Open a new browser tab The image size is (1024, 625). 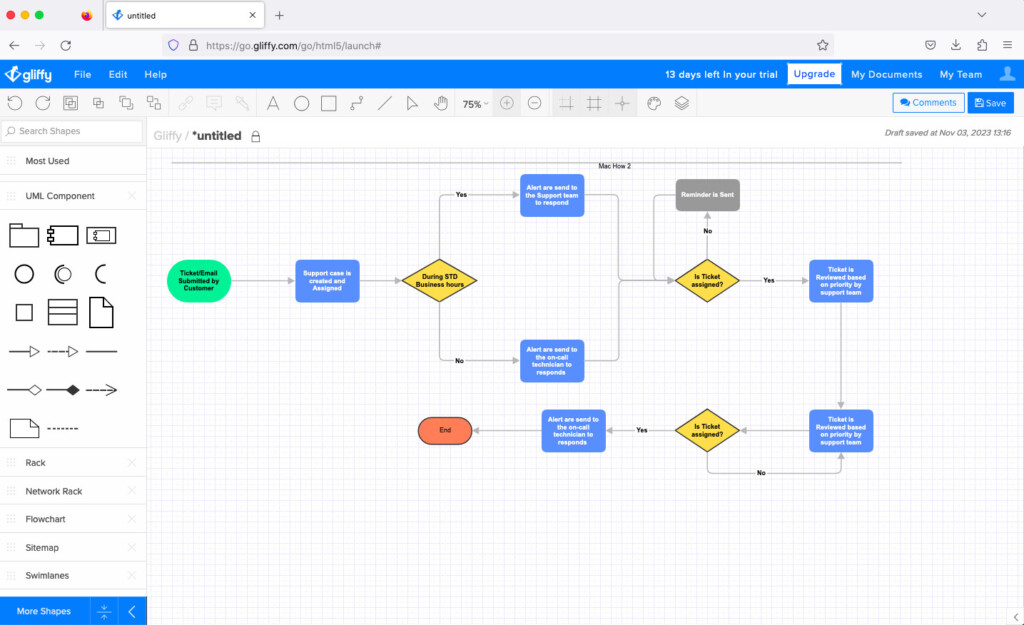(x=279, y=15)
